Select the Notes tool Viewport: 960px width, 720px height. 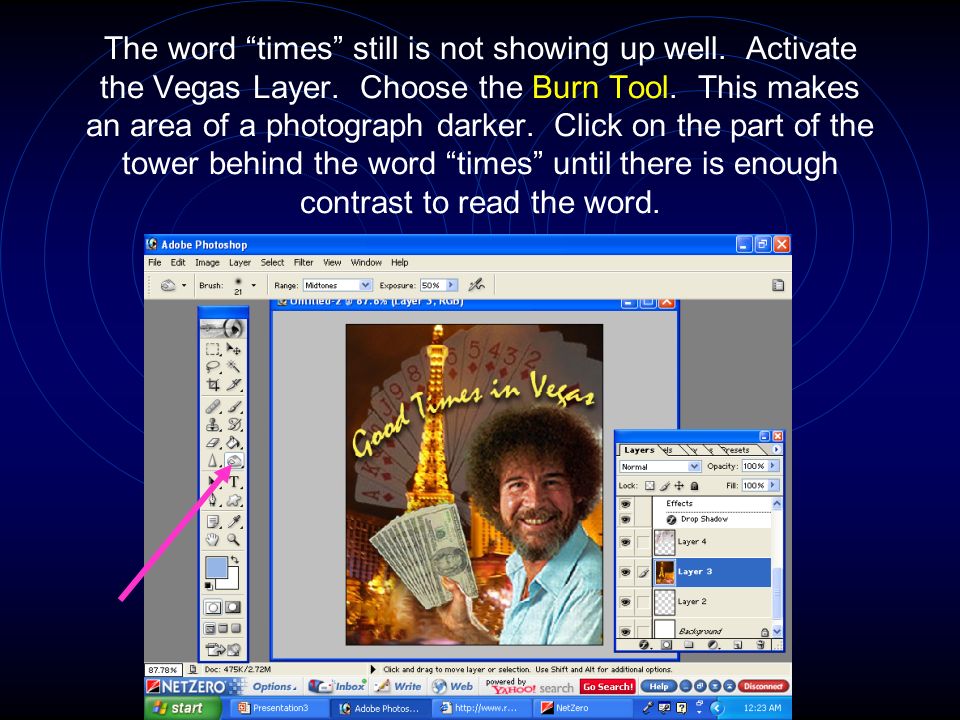pos(212,521)
